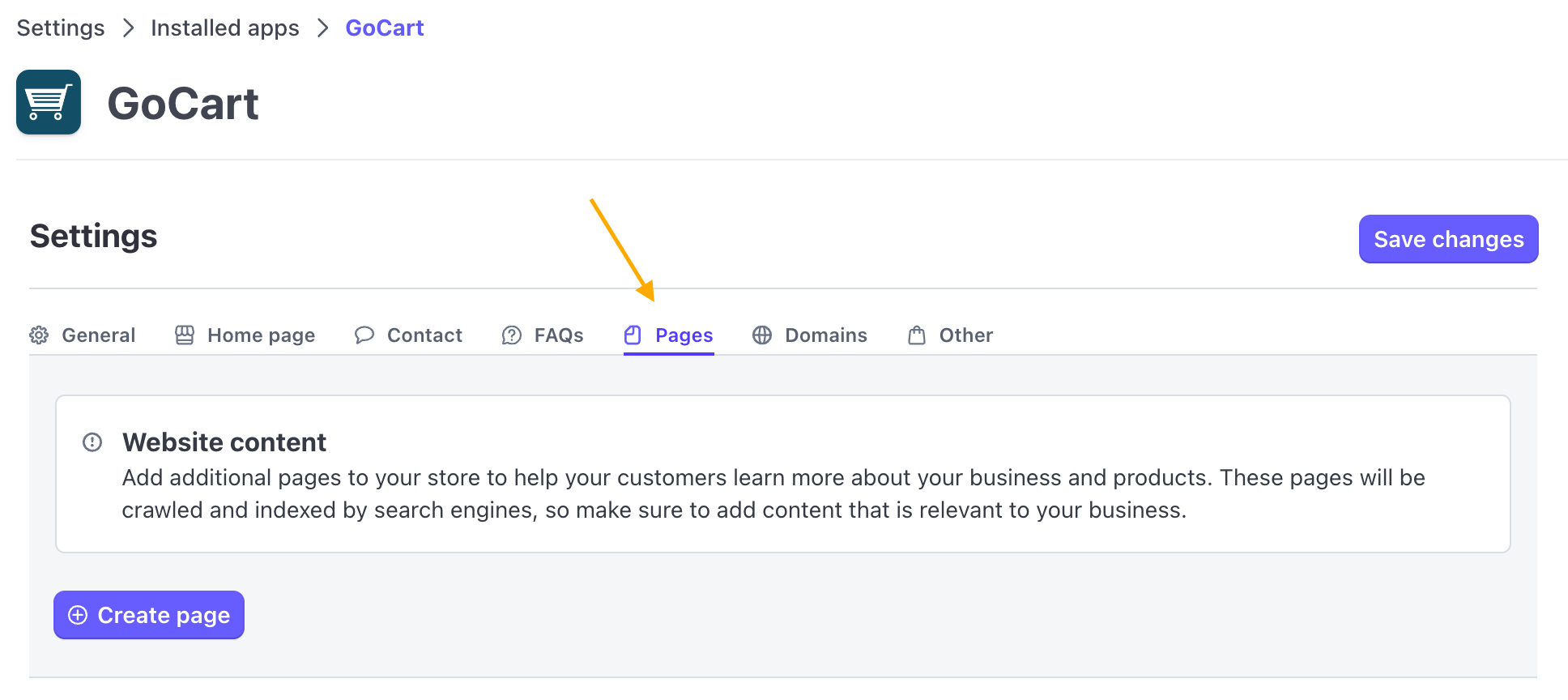The width and height of the screenshot is (1568, 700).
Task: Open the FAQs tab
Action: click(559, 335)
